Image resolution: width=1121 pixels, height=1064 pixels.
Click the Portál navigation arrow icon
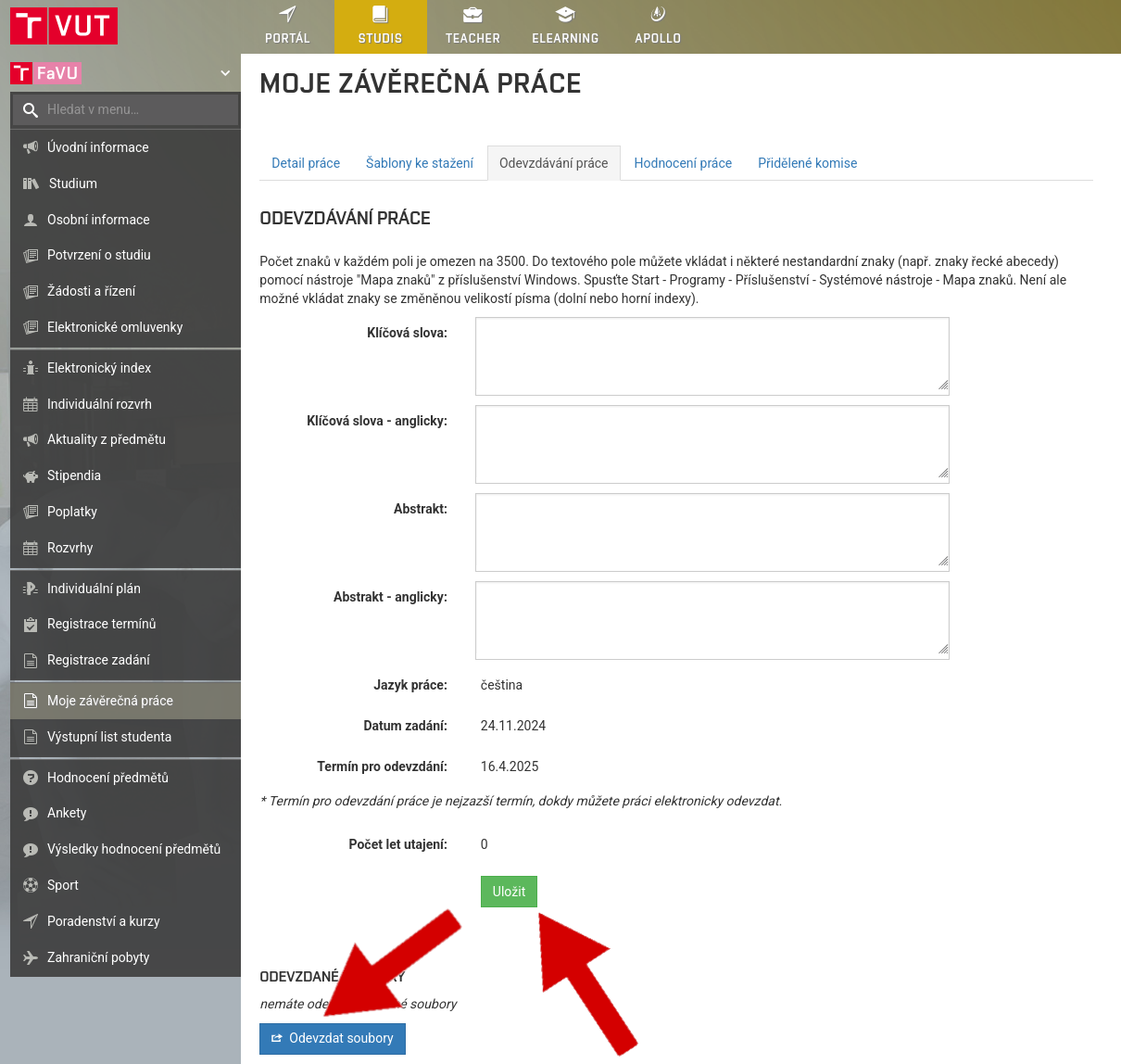pyautogui.click(x=287, y=14)
